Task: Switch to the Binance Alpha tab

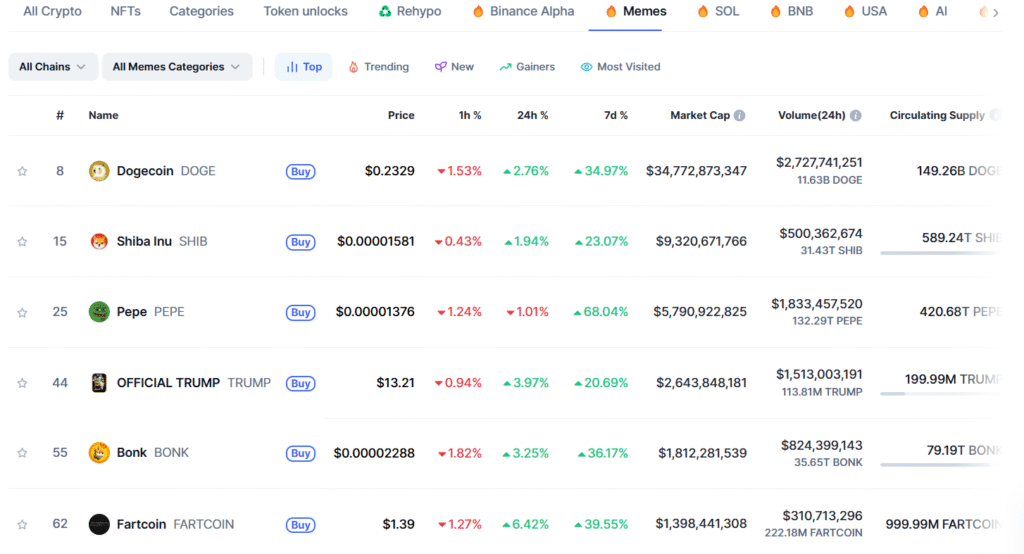Action: click(x=524, y=11)
